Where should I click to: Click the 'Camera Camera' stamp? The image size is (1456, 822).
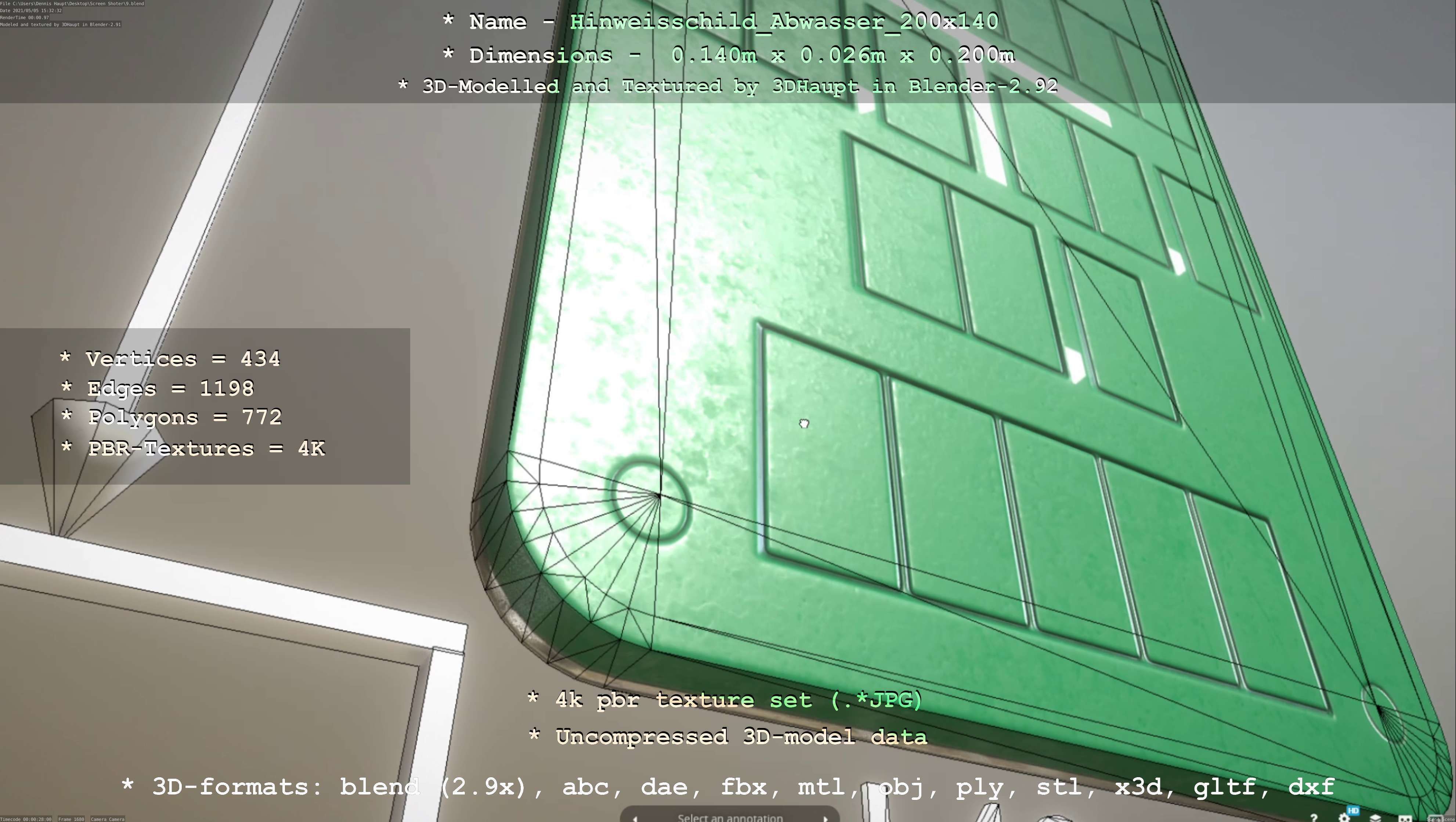(107, 819)
